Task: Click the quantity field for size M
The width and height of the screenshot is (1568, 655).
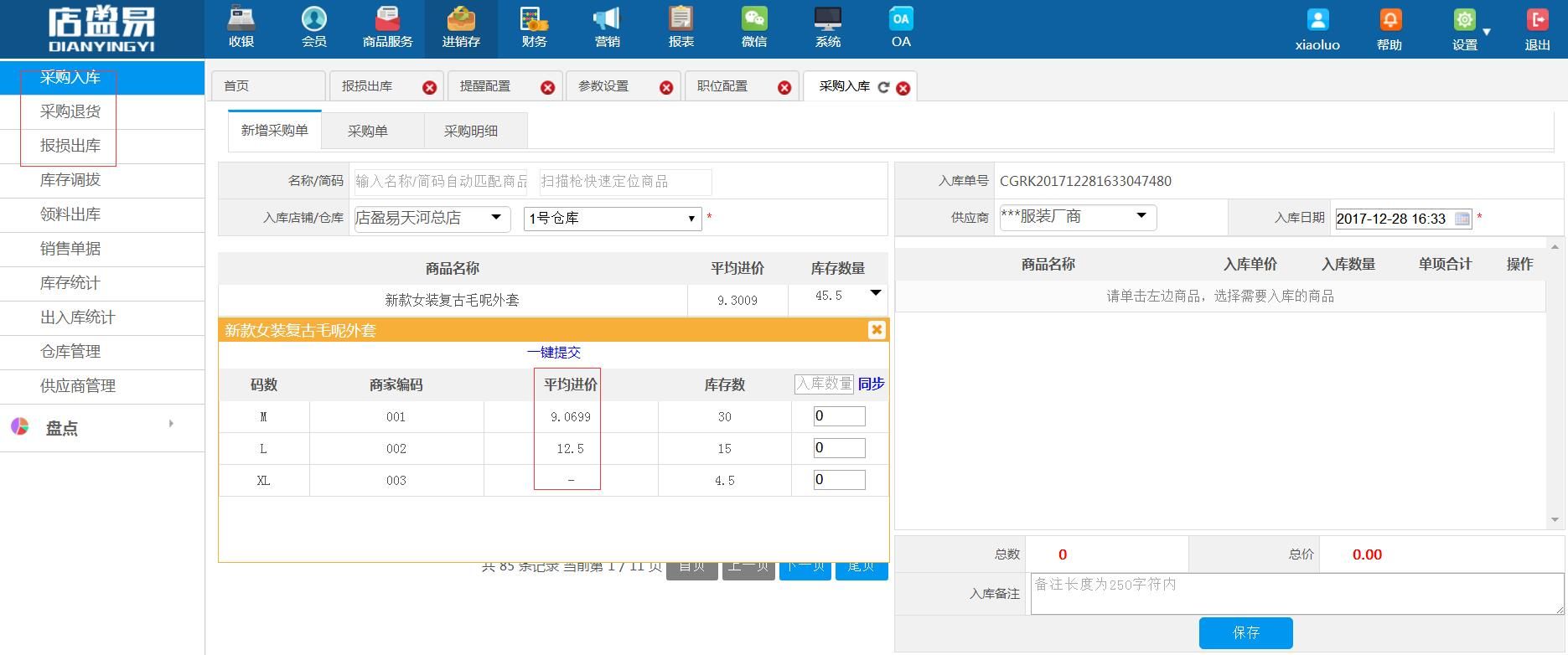Action: click(839, 416)
